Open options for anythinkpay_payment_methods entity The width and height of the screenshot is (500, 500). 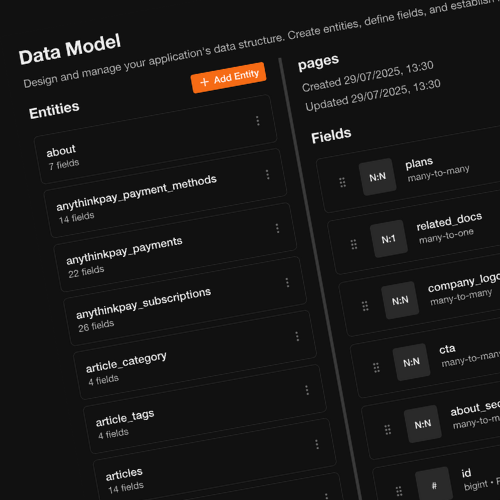click(267, 174)
